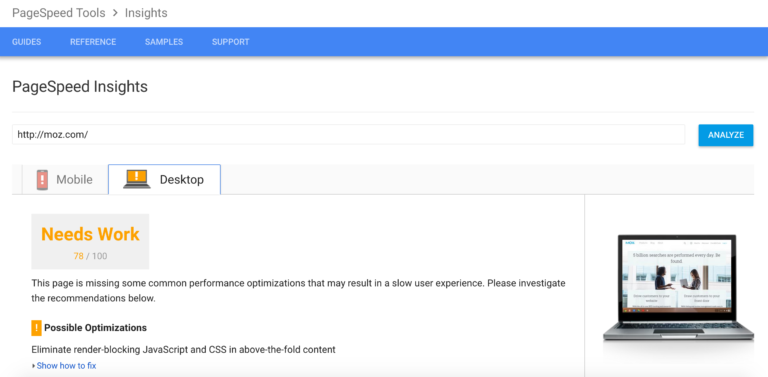The image size is (768, 377).
Task: Select the Desktop tab
Action: (165, 180)
